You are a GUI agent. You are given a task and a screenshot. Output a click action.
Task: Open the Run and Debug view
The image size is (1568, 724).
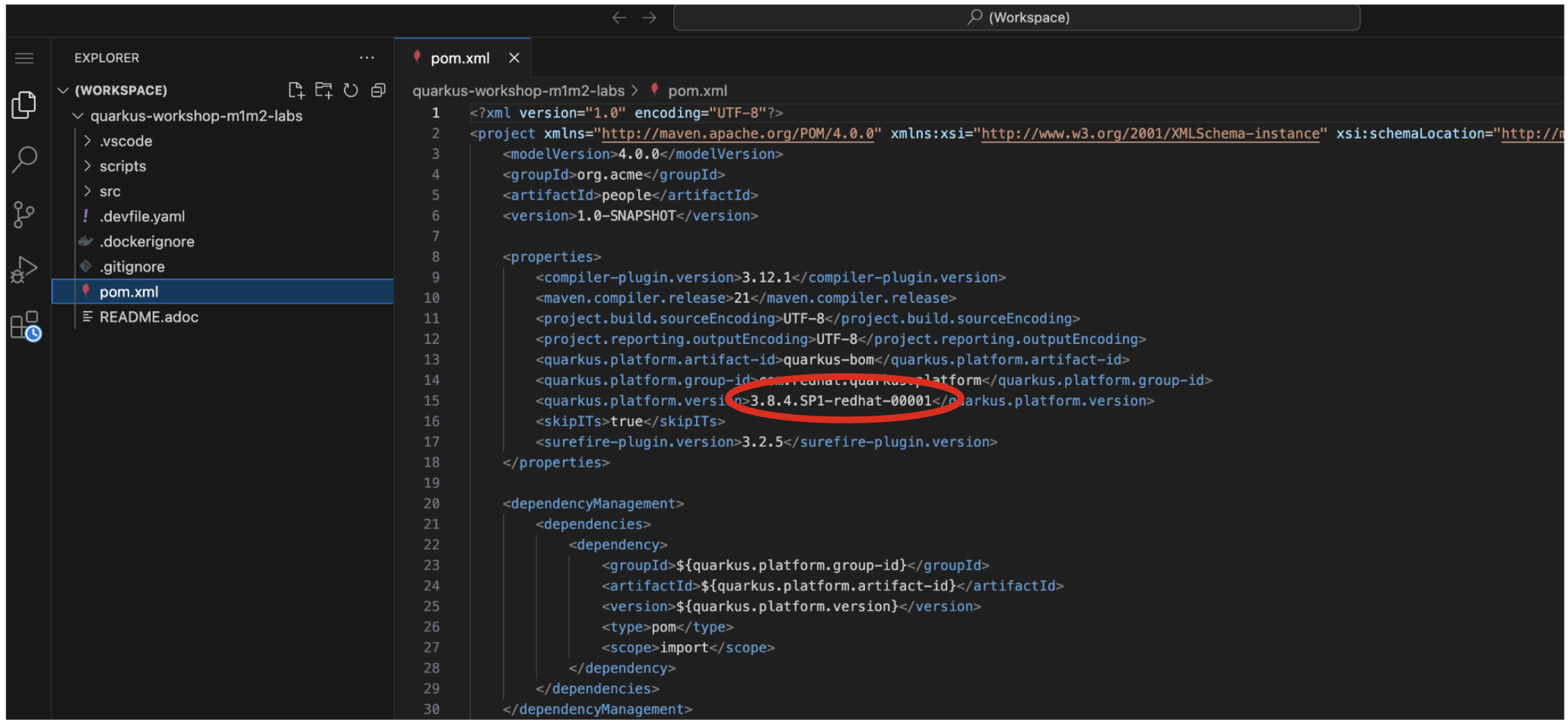point(24,269)
